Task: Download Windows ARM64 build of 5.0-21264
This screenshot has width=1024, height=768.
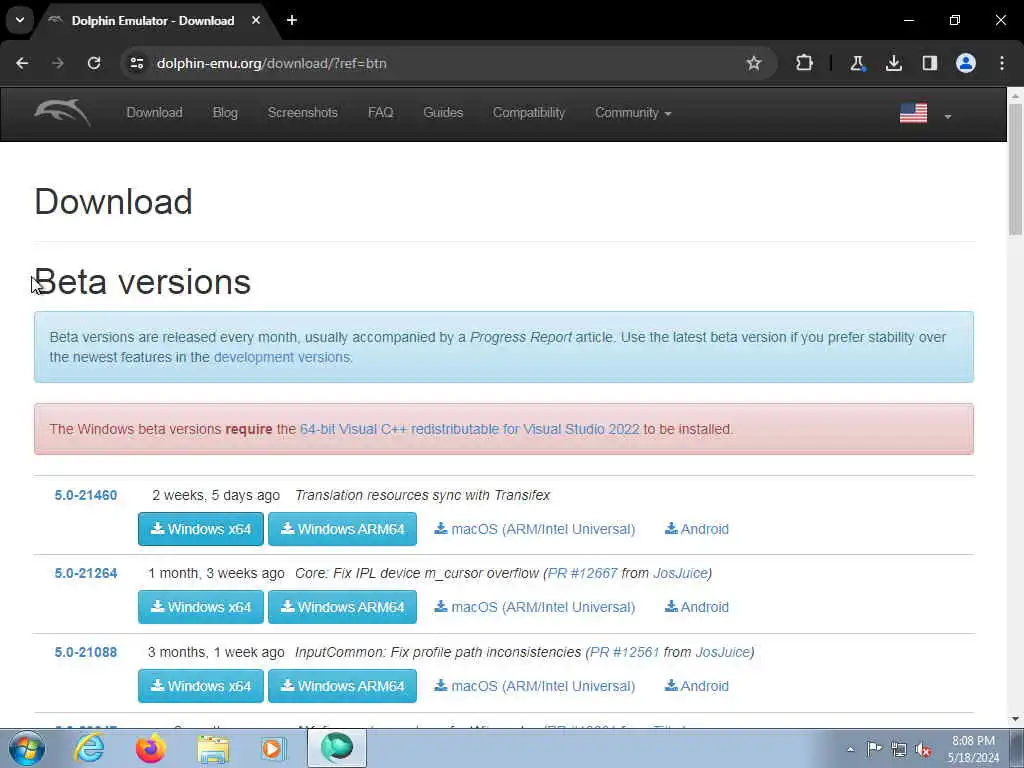Action: pyautogui.click(x=342, y=607)
